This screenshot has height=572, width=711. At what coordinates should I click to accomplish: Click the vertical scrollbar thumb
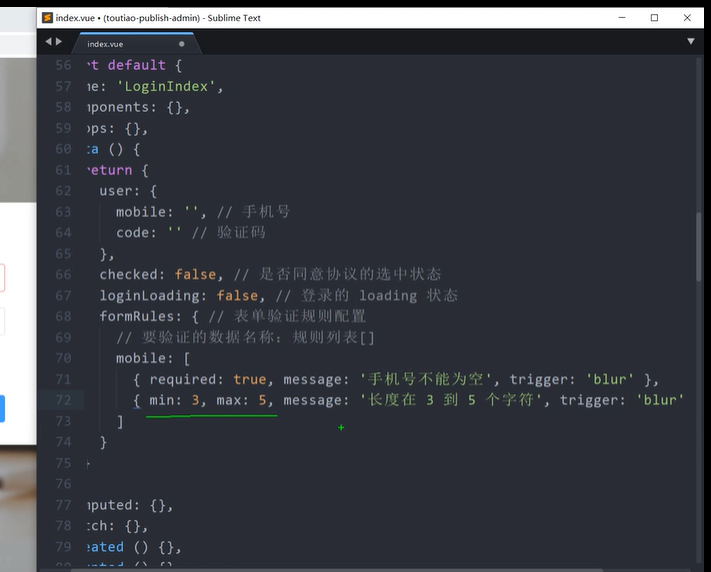[699, 247]
